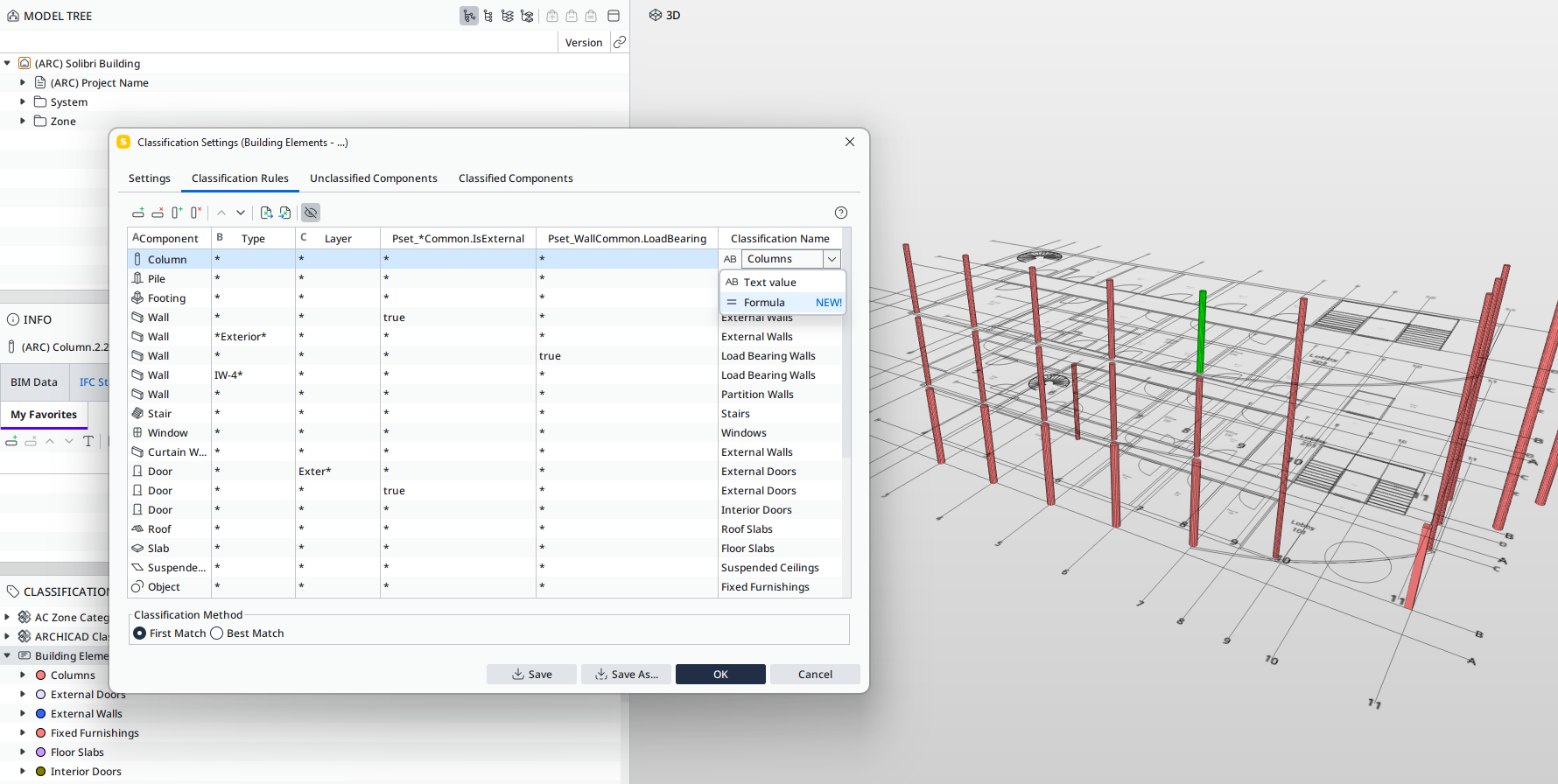Click the green highlighted column in 3D view
This screenshot has width=1558, height=784.
point(1202,331)
